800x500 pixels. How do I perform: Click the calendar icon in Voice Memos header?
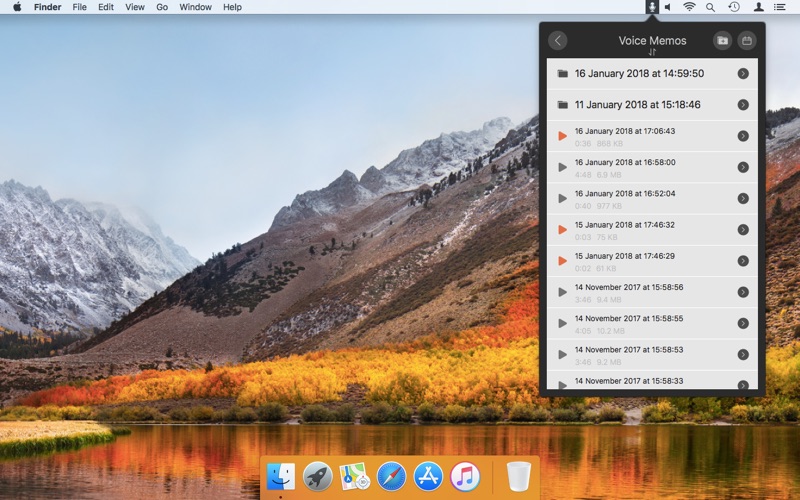pyautogui.click(x=746, y=41)
